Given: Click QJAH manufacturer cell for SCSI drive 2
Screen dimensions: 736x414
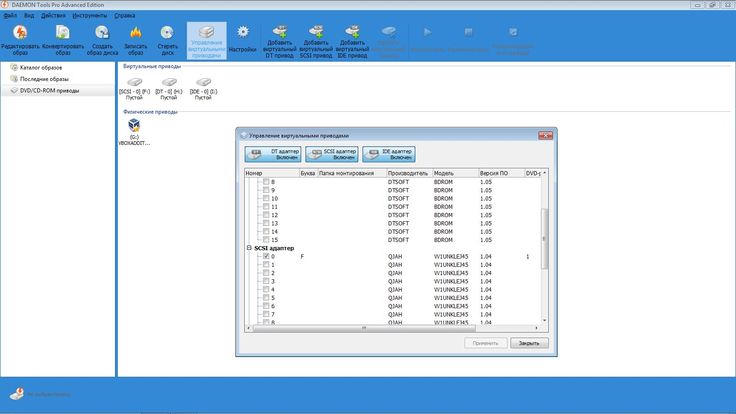Looking at the screenshot, I should point(395,273).
